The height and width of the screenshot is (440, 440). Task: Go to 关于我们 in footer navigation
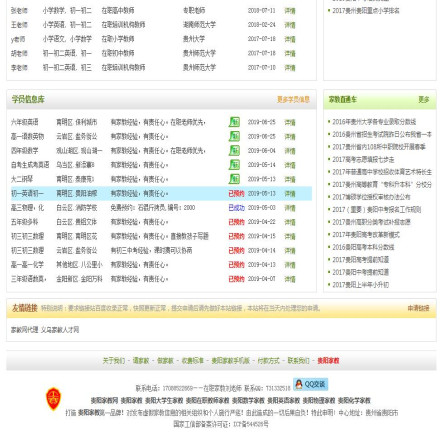coord(114,361)
